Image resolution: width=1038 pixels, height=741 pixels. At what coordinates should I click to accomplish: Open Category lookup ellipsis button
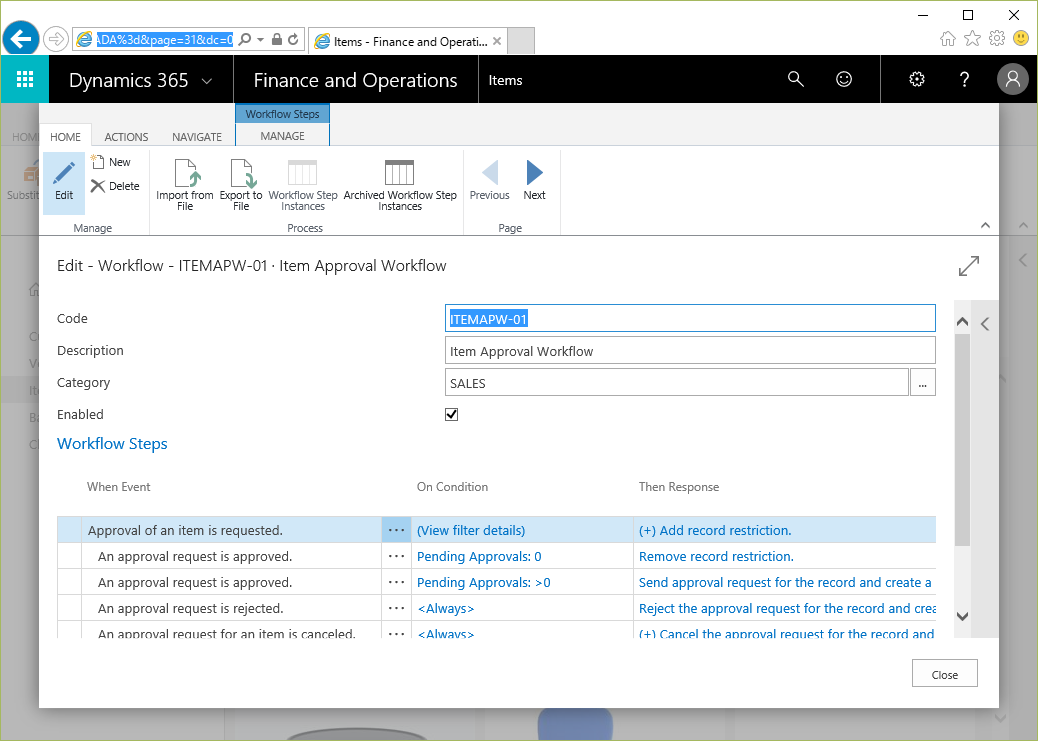(923, 383)
